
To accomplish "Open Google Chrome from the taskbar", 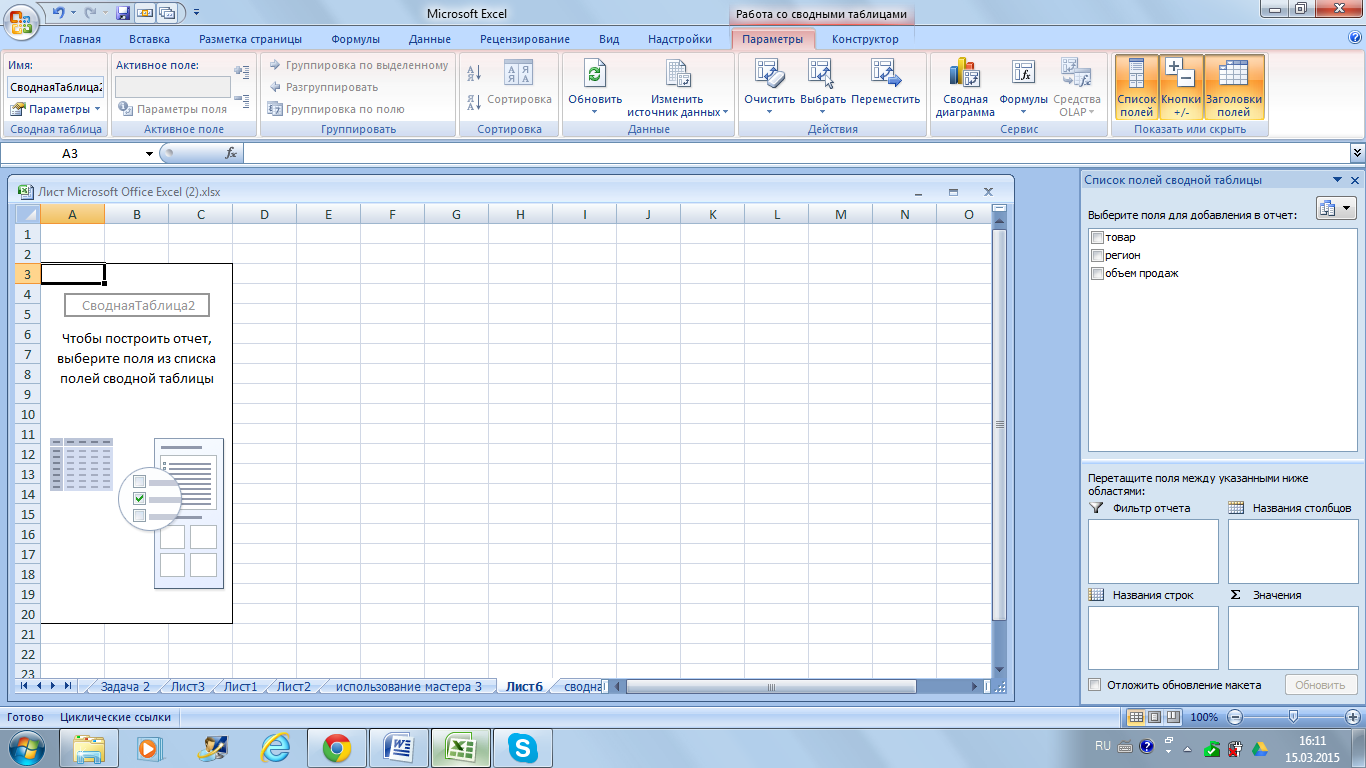I will click(x=337, y=748).
